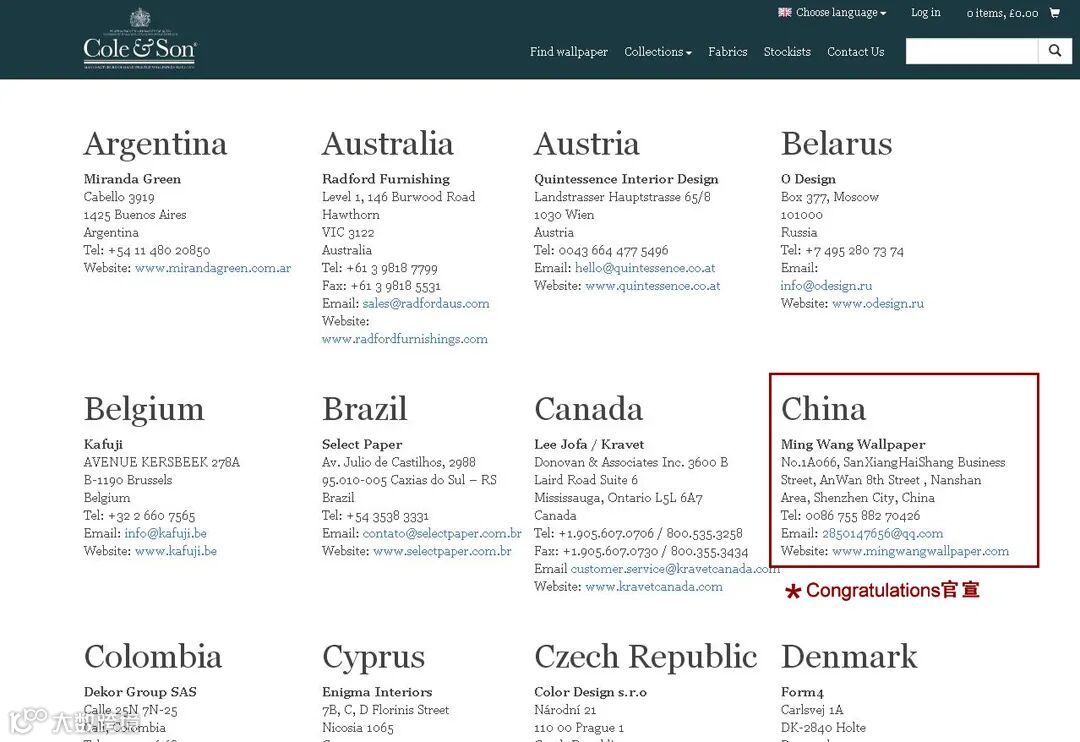This screenshot has width=1080, height=742.
Task: Click the China heading
Action: (823, 409)
